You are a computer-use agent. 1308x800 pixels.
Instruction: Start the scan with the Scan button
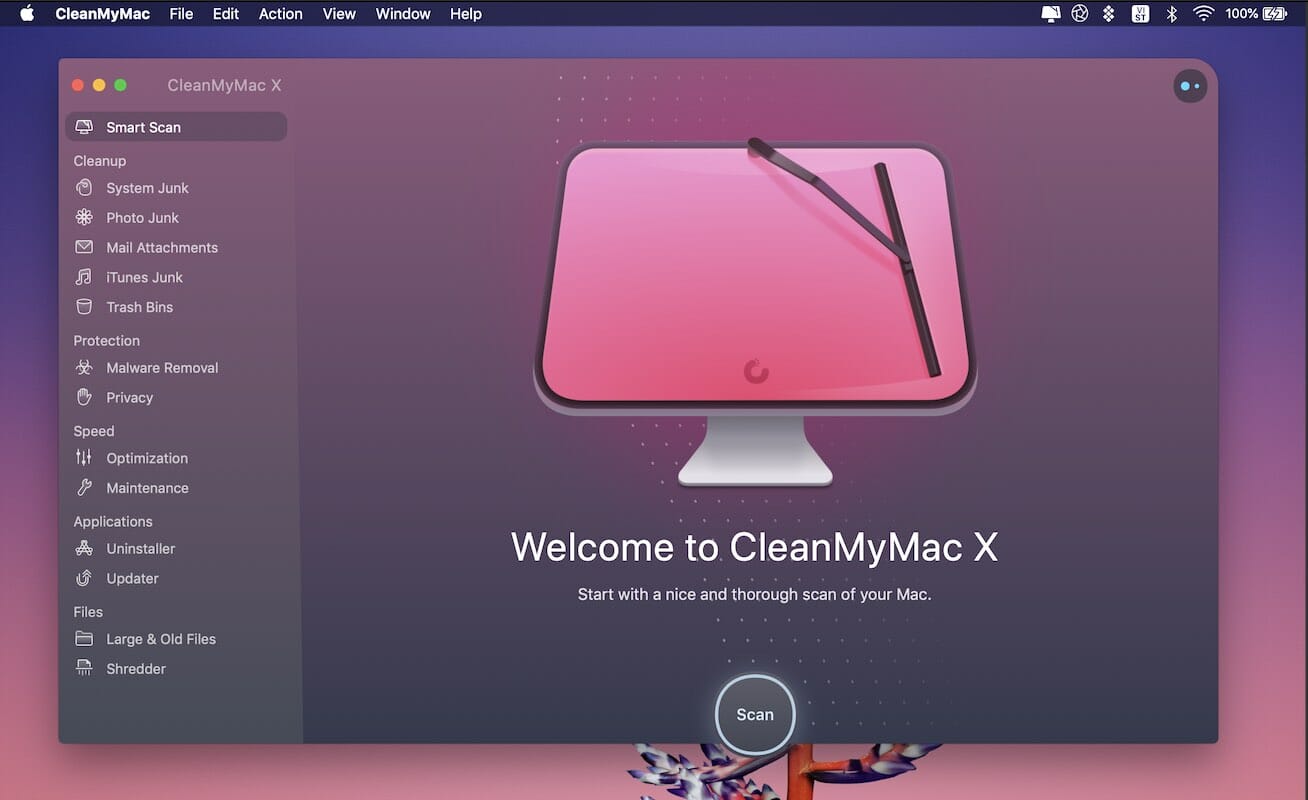[x=755, y=714]
